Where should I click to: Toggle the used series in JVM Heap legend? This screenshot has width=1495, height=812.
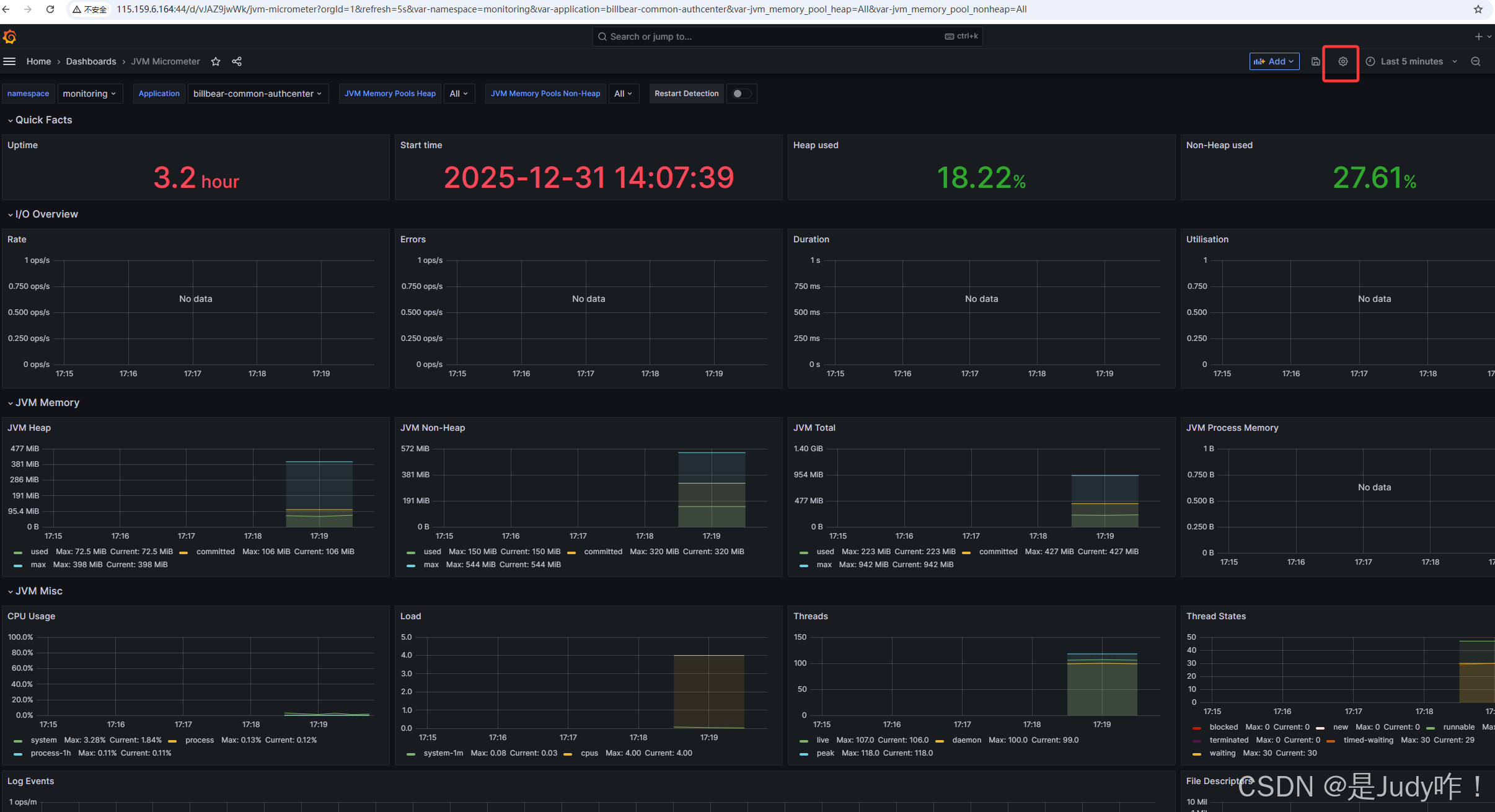tap(39, 552)
